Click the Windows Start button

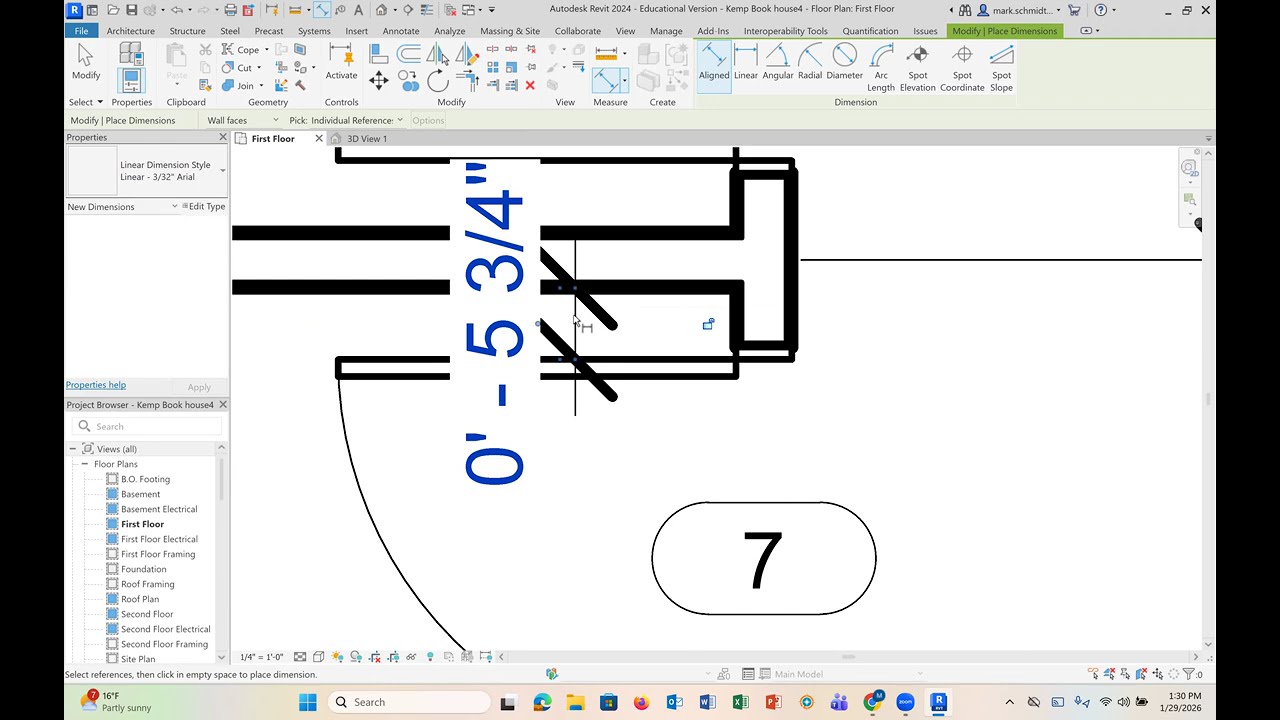307,702
